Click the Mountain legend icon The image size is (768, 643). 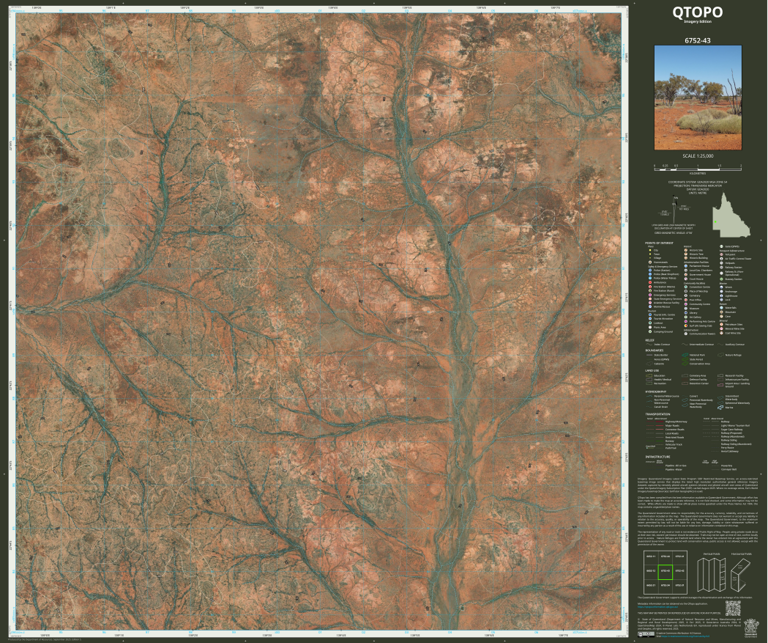(x=721, y=312)
